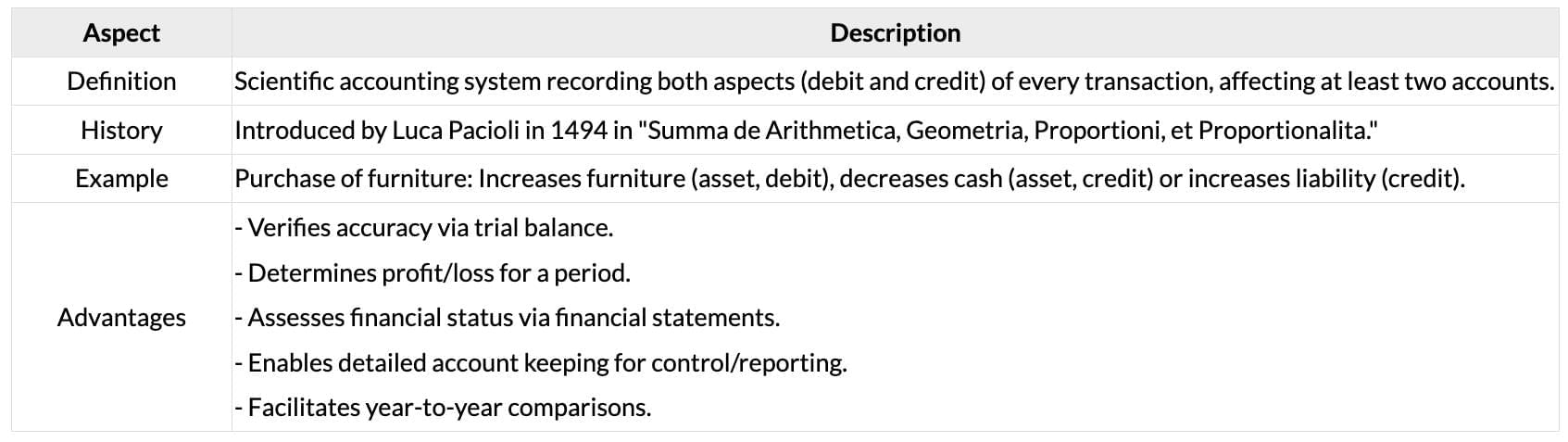The image size is (1568, 442).
Task: Select the Advantages row label
Action: pyautogui.click(x=121, y=318)
